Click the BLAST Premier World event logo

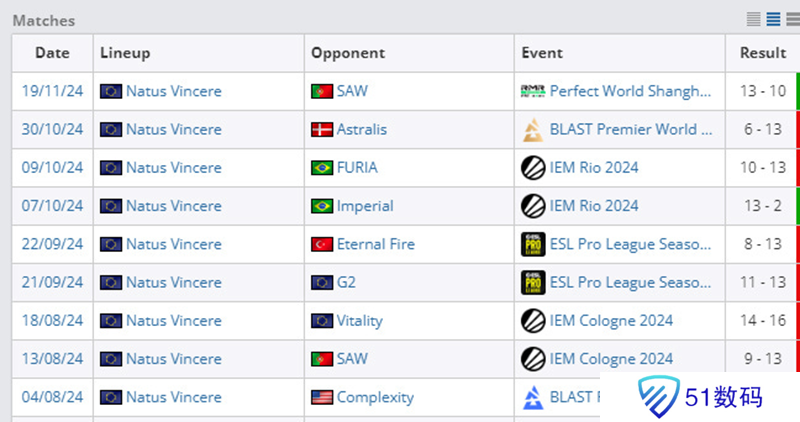(x=533, y=129)
